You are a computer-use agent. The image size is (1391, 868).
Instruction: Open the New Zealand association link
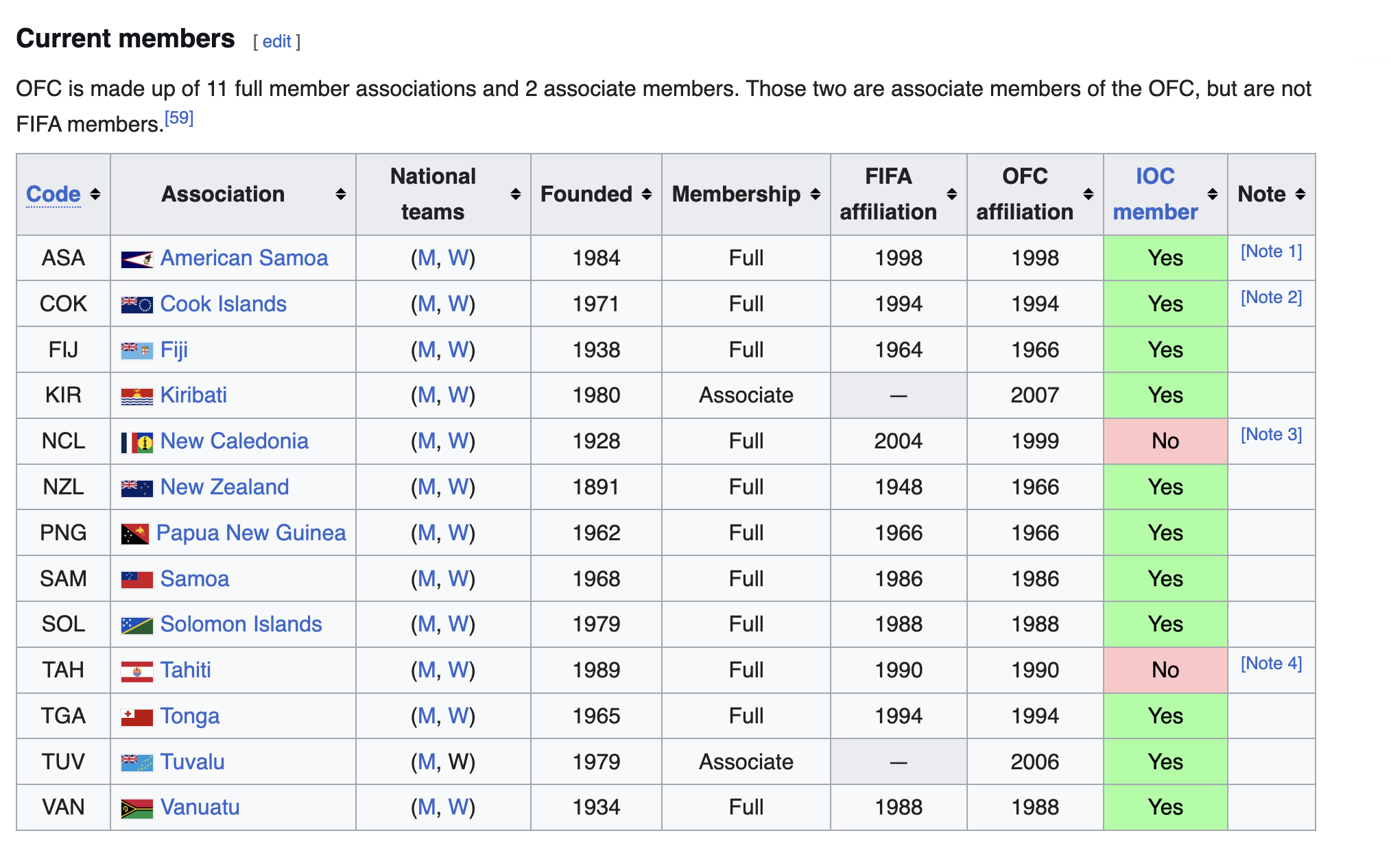[x=225, y=487]
